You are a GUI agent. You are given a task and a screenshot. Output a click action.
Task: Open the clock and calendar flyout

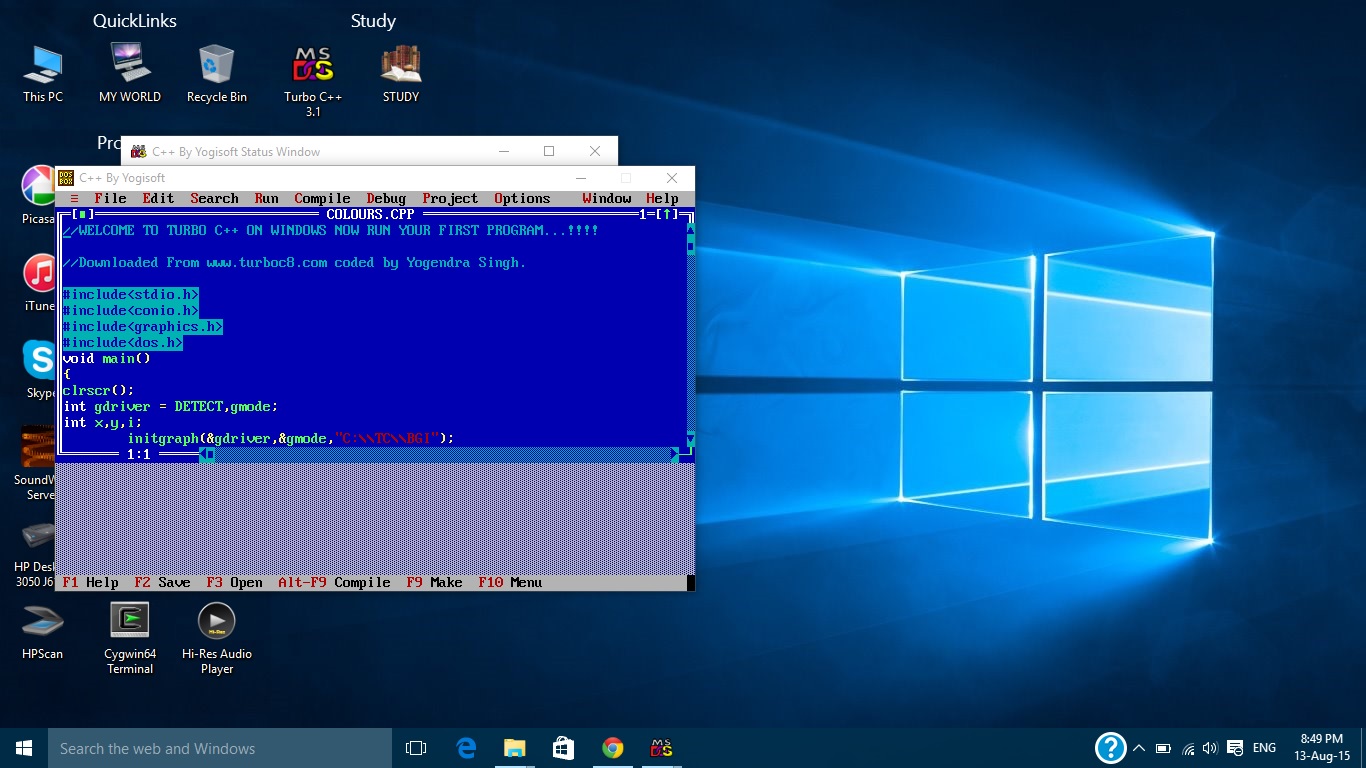tap(1321, 748)
